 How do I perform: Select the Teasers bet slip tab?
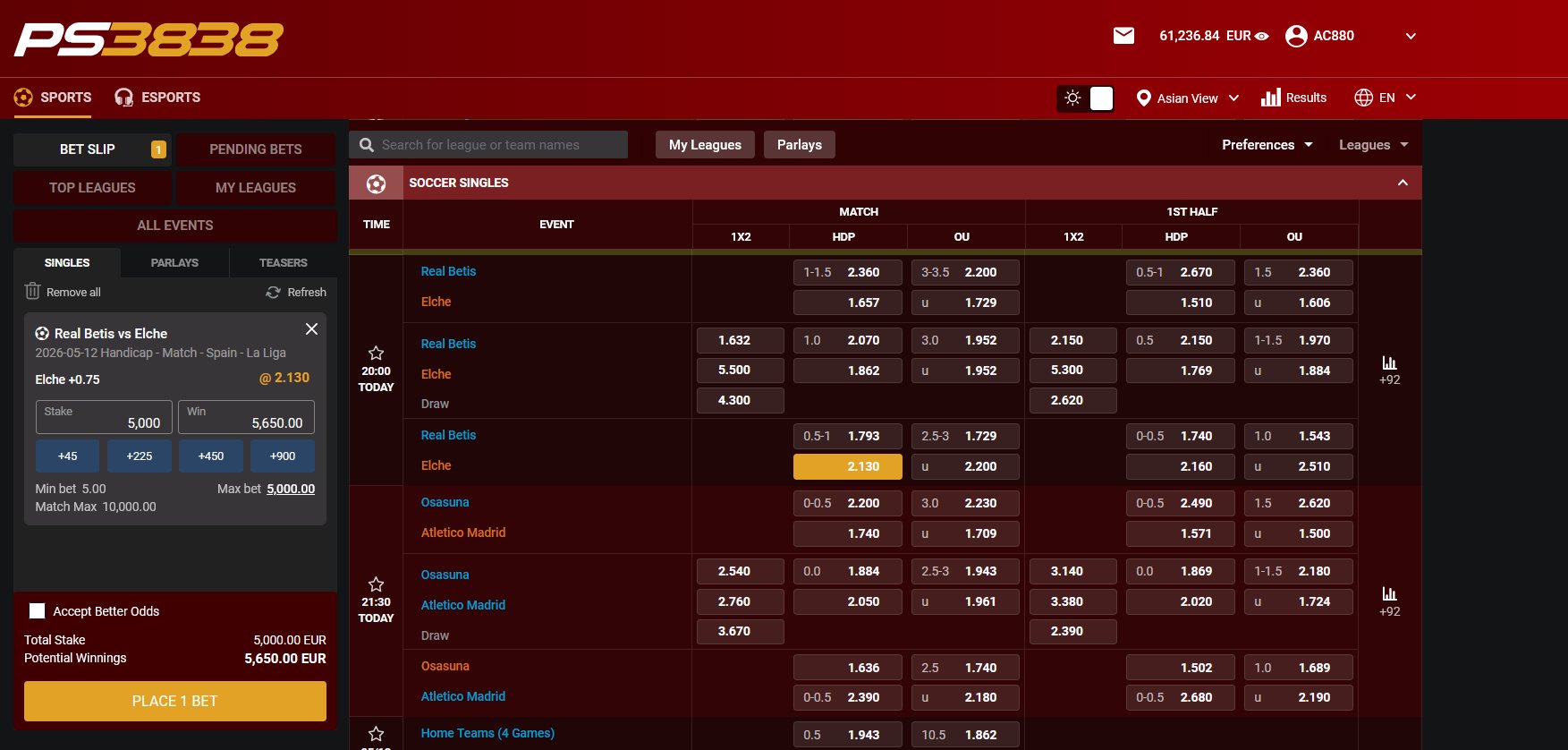[x=283, y=262]
